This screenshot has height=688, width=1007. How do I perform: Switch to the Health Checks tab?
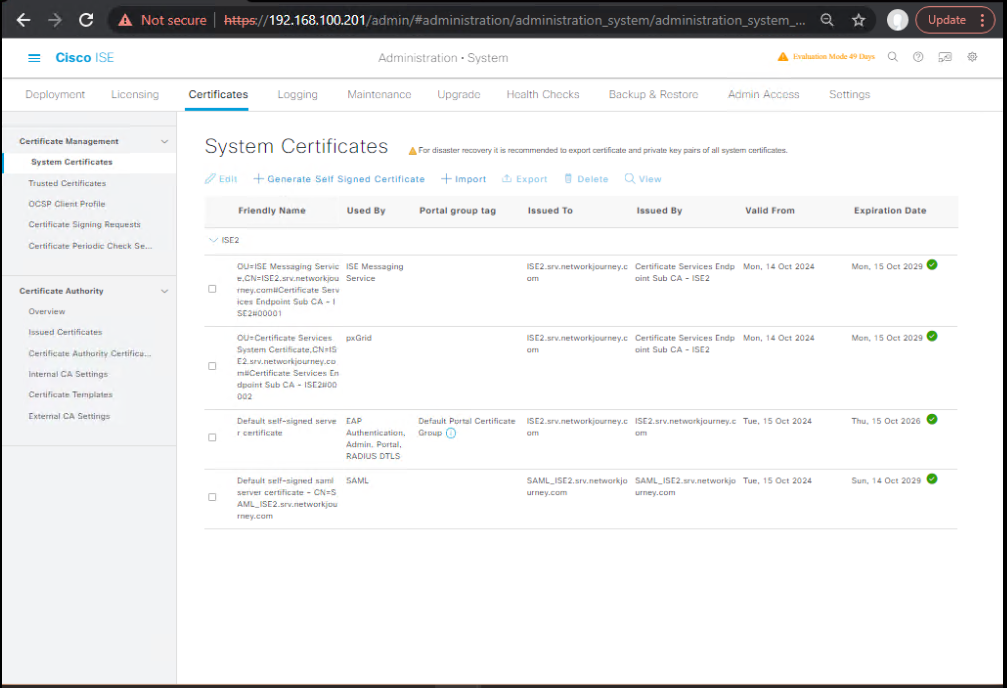coord(543,94)
